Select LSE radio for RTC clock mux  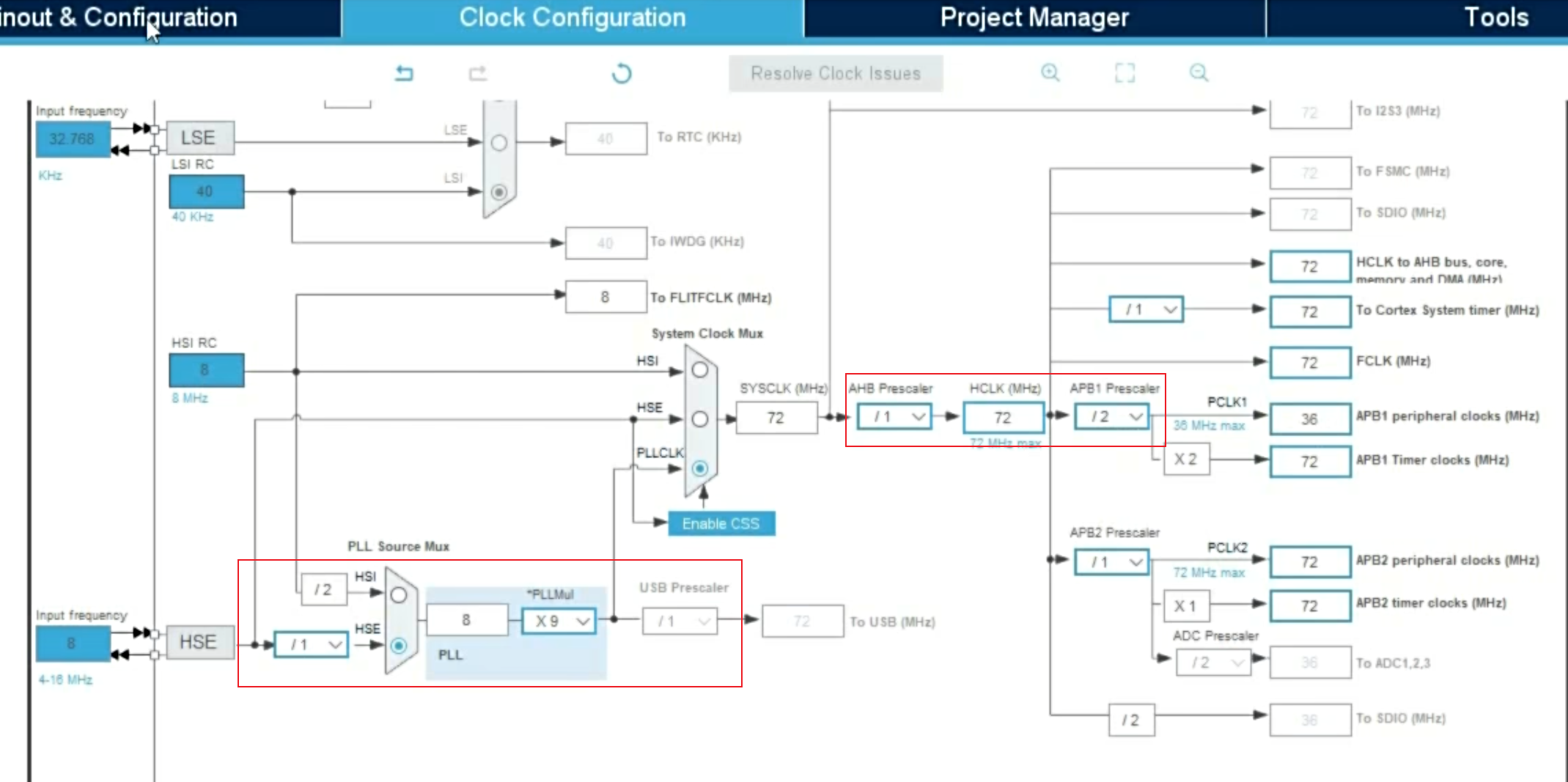click(499, 143)
